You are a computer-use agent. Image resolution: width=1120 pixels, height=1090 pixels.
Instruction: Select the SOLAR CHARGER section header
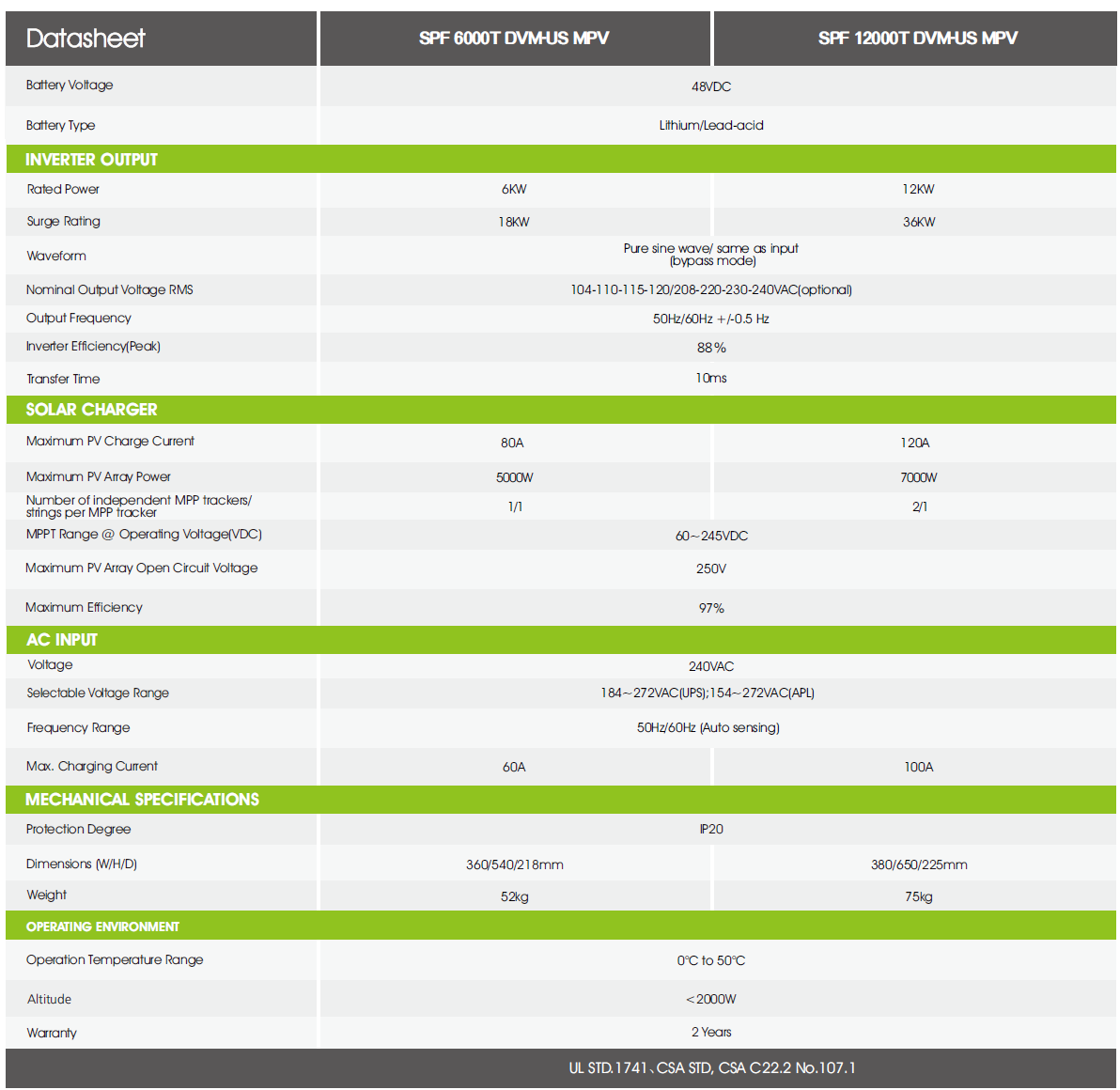coord(91,410)
